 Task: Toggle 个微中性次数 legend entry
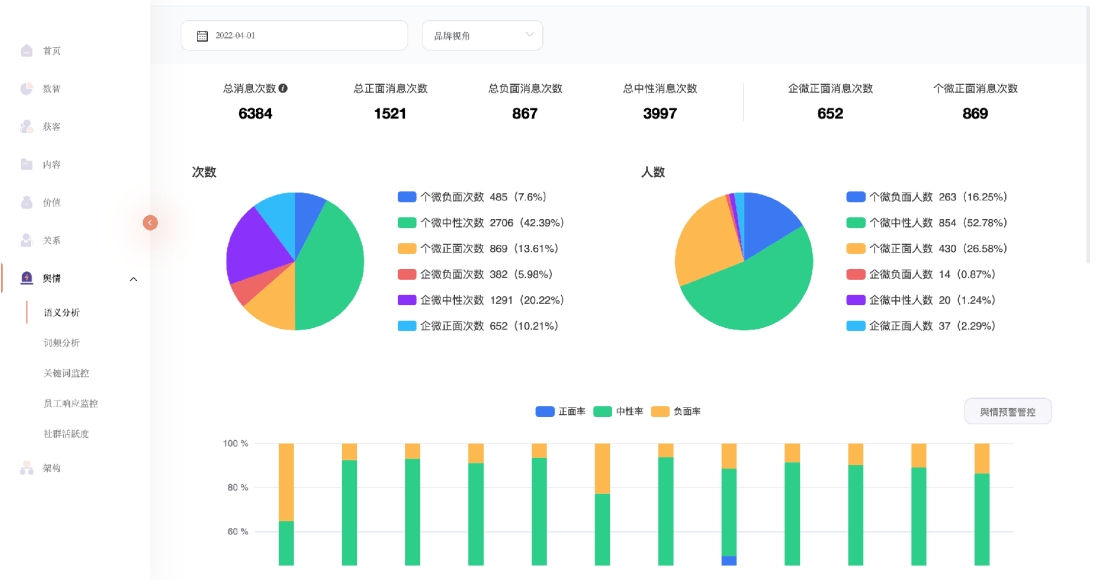click(481, 222)
